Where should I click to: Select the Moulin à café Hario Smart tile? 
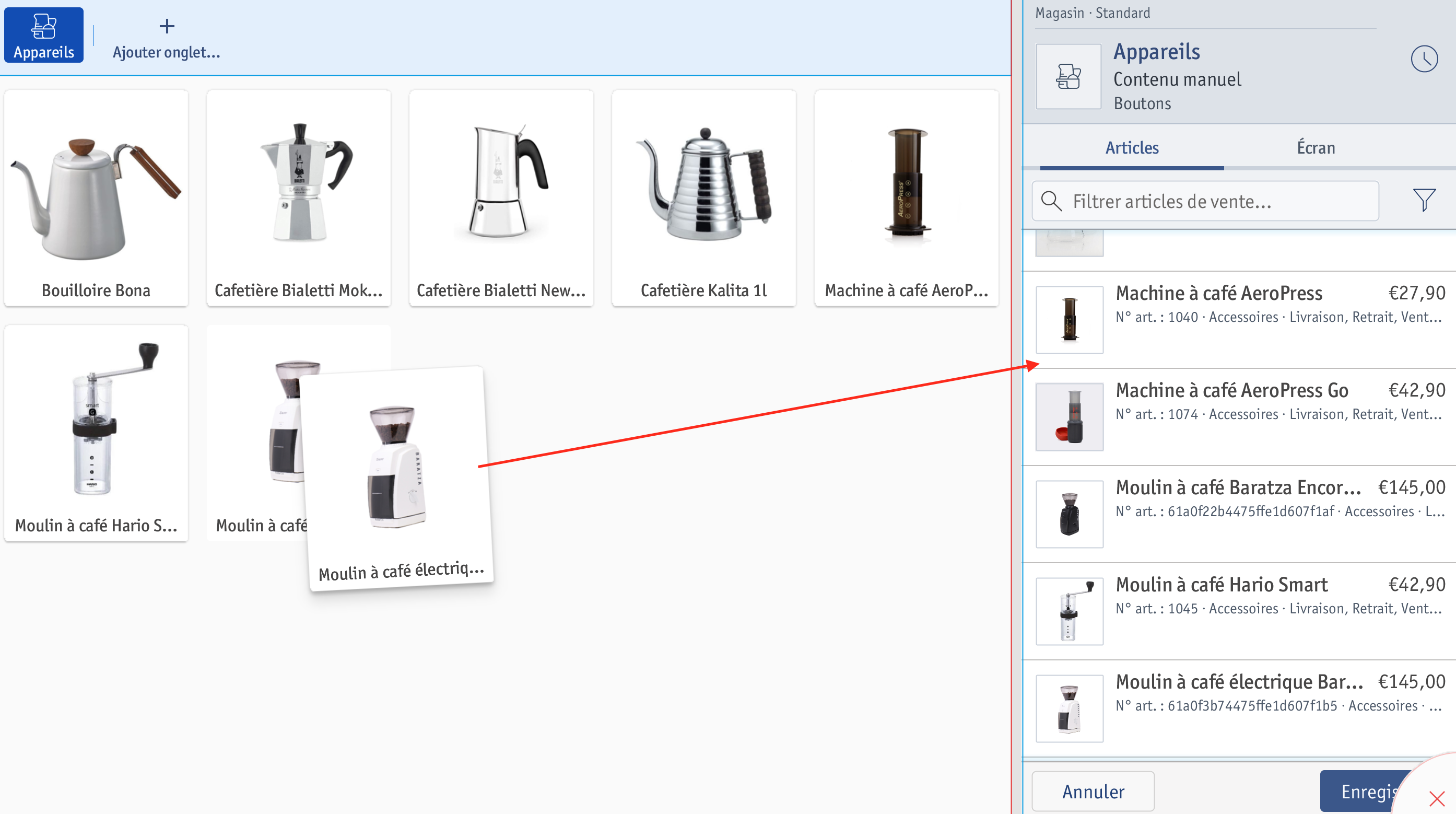tap(96, 433)
